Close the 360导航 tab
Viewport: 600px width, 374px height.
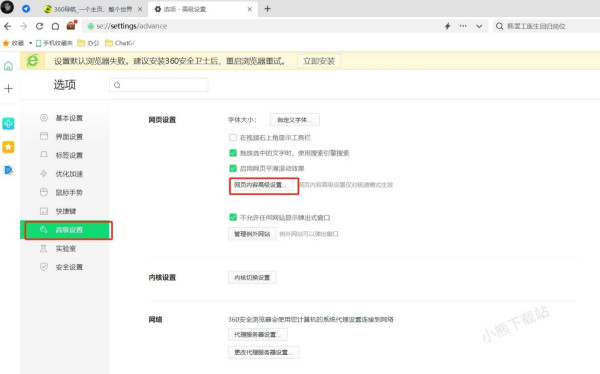pos(140,9)
